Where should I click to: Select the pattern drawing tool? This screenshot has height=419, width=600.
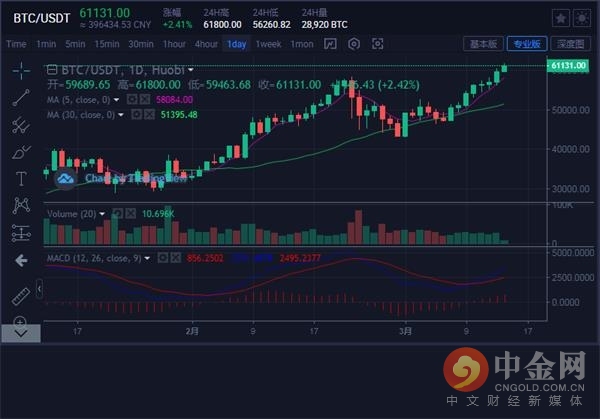point(21,205)
